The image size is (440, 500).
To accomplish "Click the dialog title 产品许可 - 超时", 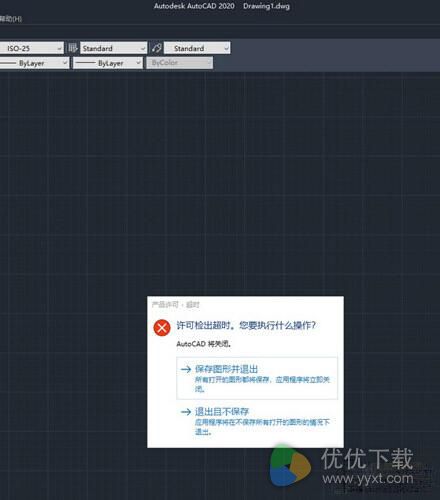I will (x=175, y=304).
